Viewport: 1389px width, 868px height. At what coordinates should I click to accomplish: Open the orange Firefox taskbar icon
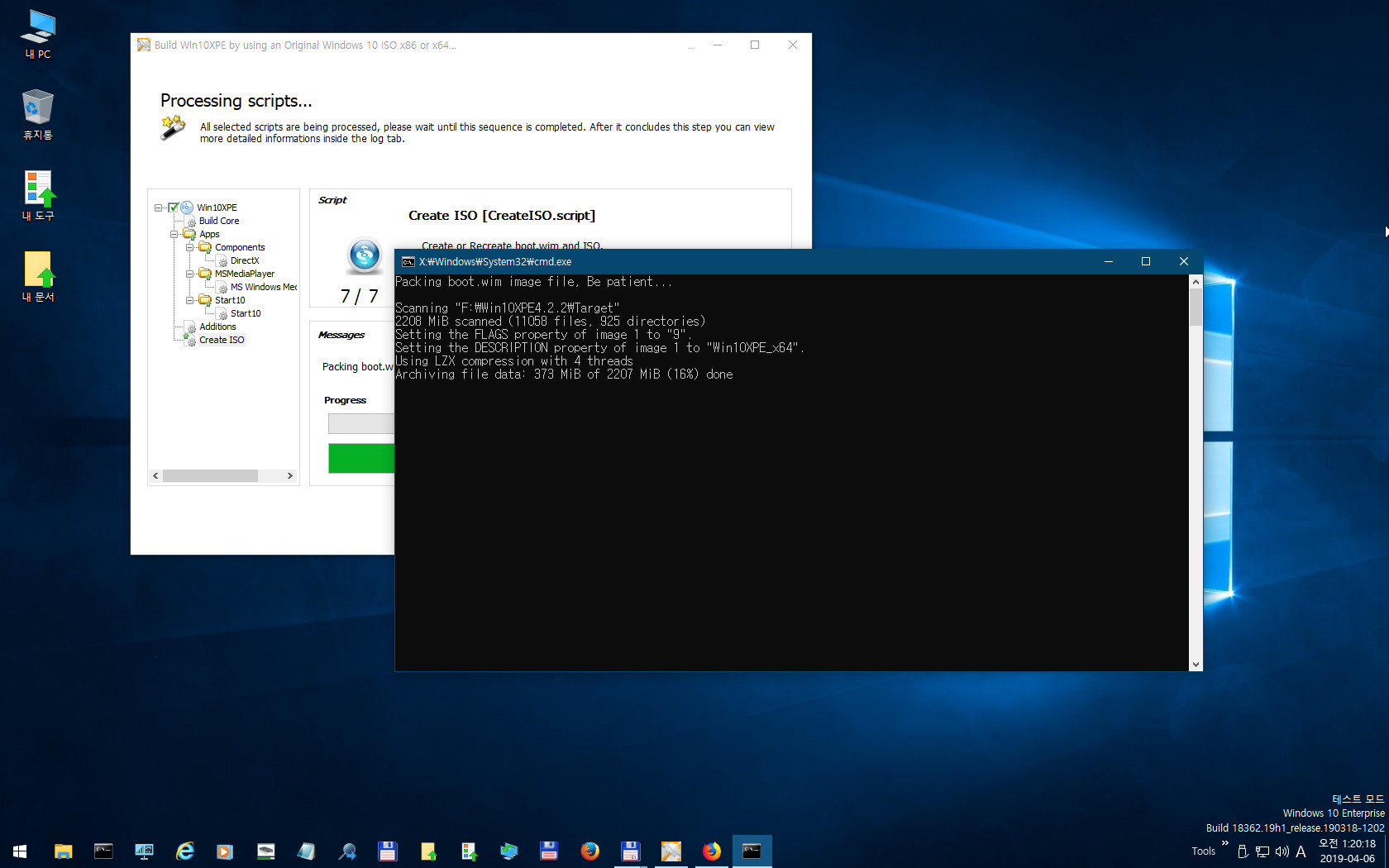(589, 851)
